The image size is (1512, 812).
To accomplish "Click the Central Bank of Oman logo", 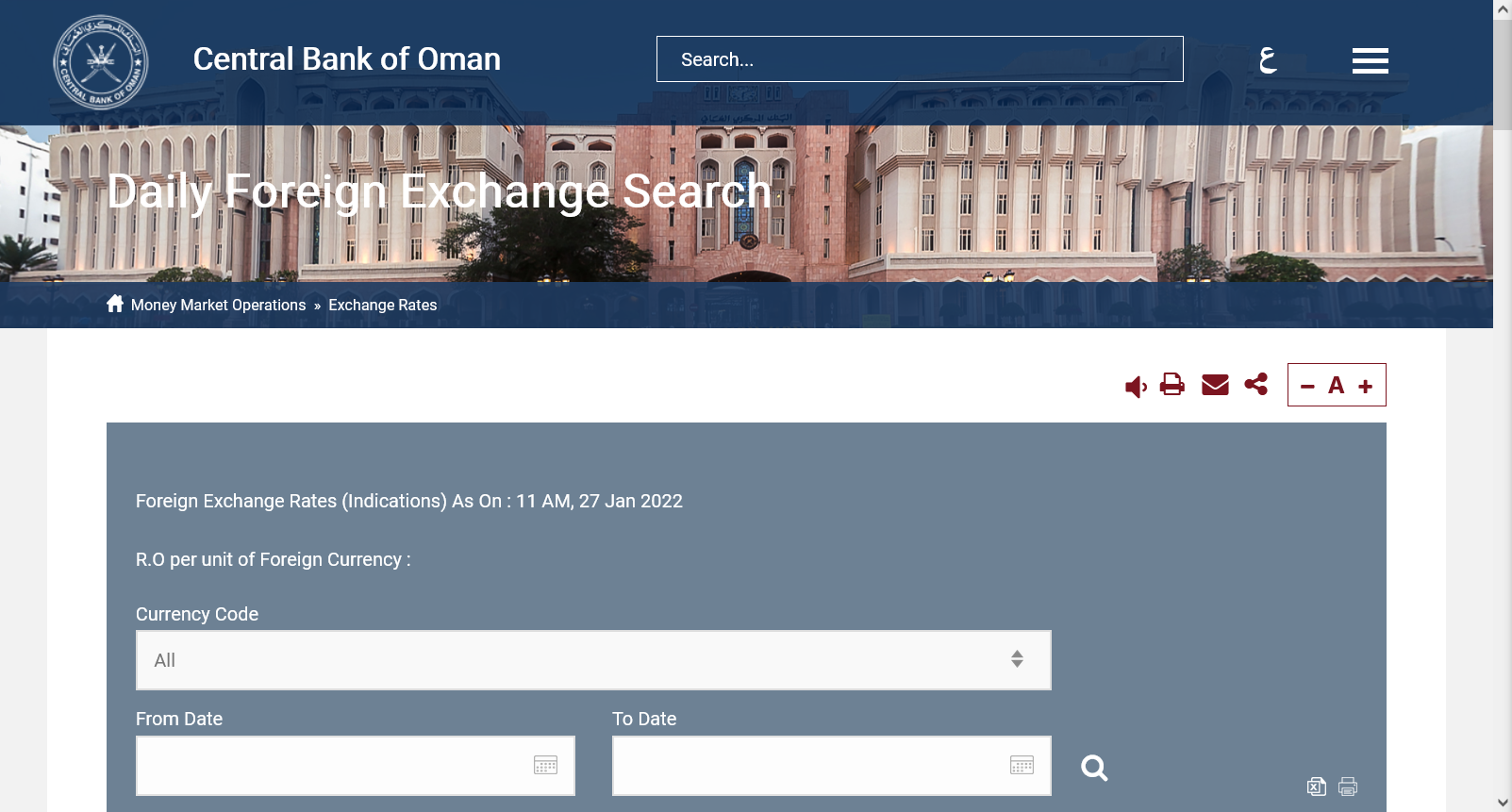I will coord(101,62).
